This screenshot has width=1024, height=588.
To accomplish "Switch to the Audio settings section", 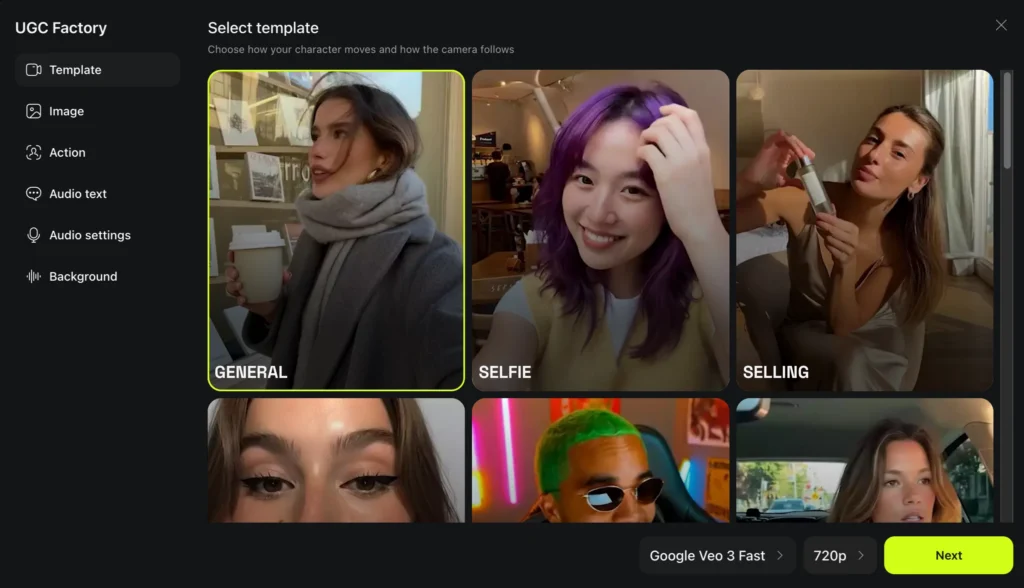I will tap(90, 235).
